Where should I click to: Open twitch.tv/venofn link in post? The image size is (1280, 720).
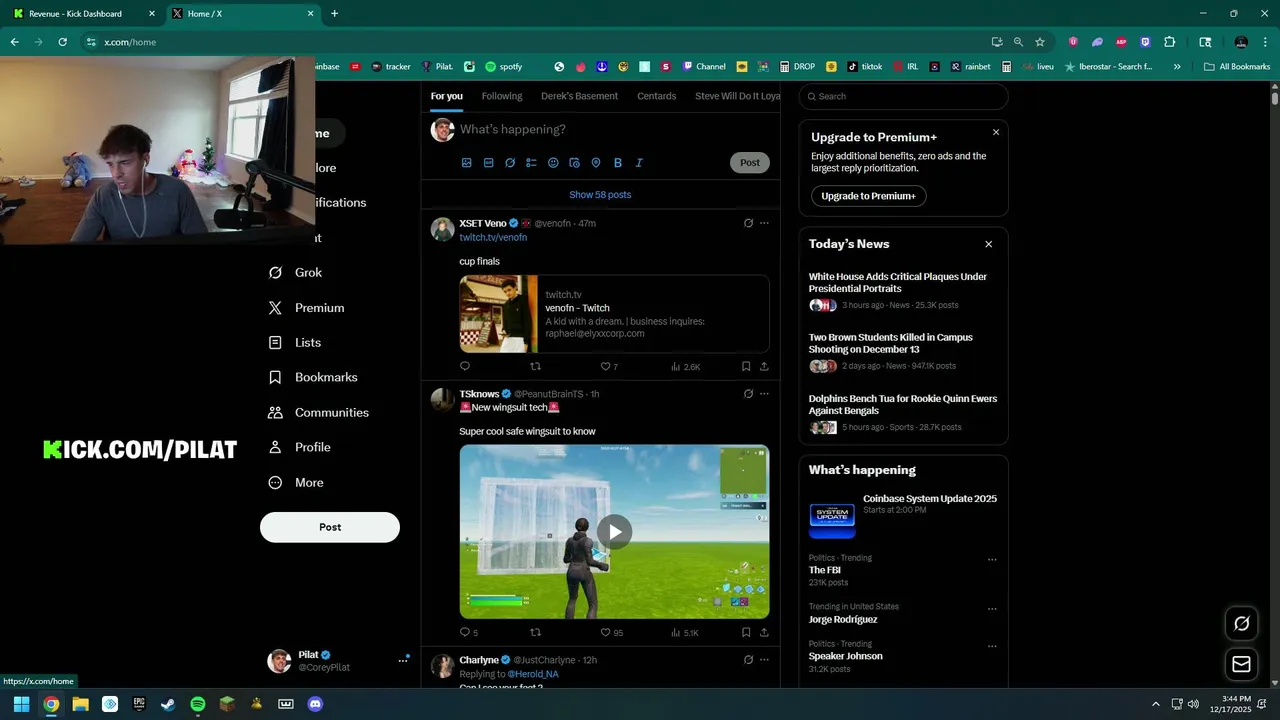(x=493, y=238)
